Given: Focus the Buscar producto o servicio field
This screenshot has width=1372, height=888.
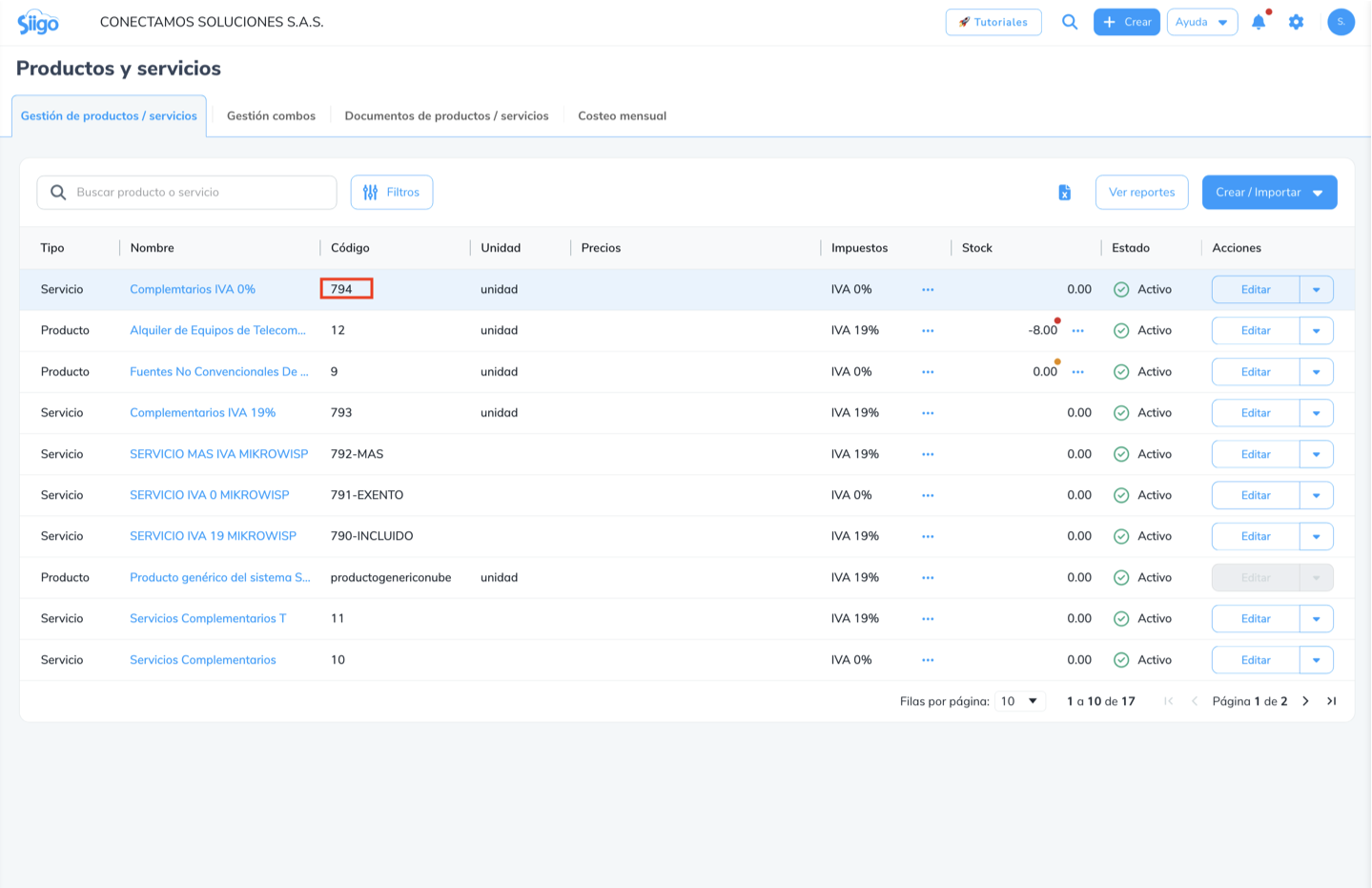Looking at the screenshot, I should 187,192.
